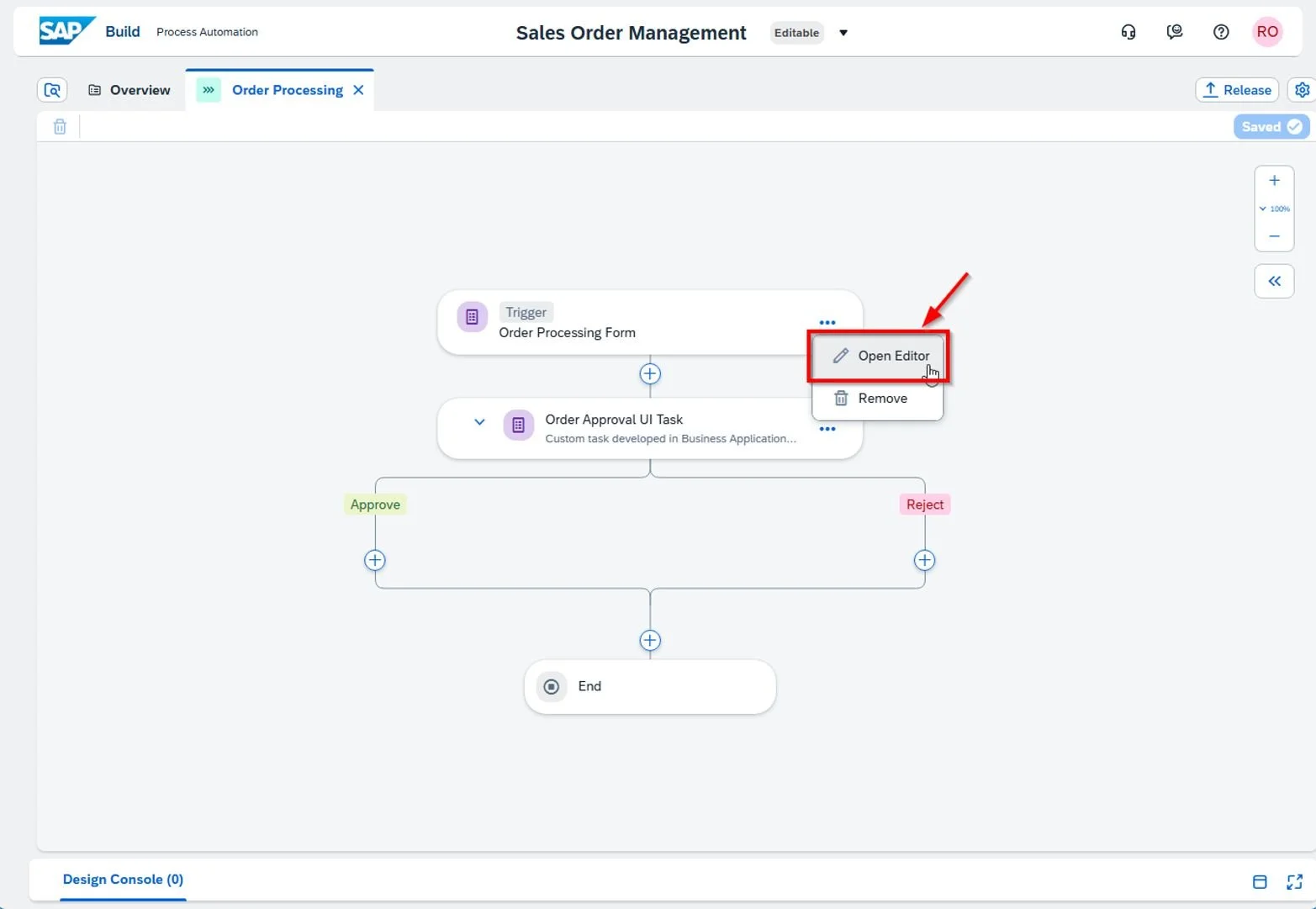1316x909 pixels.
Task: Click the Editable status badge
Action: pos(796,33)
